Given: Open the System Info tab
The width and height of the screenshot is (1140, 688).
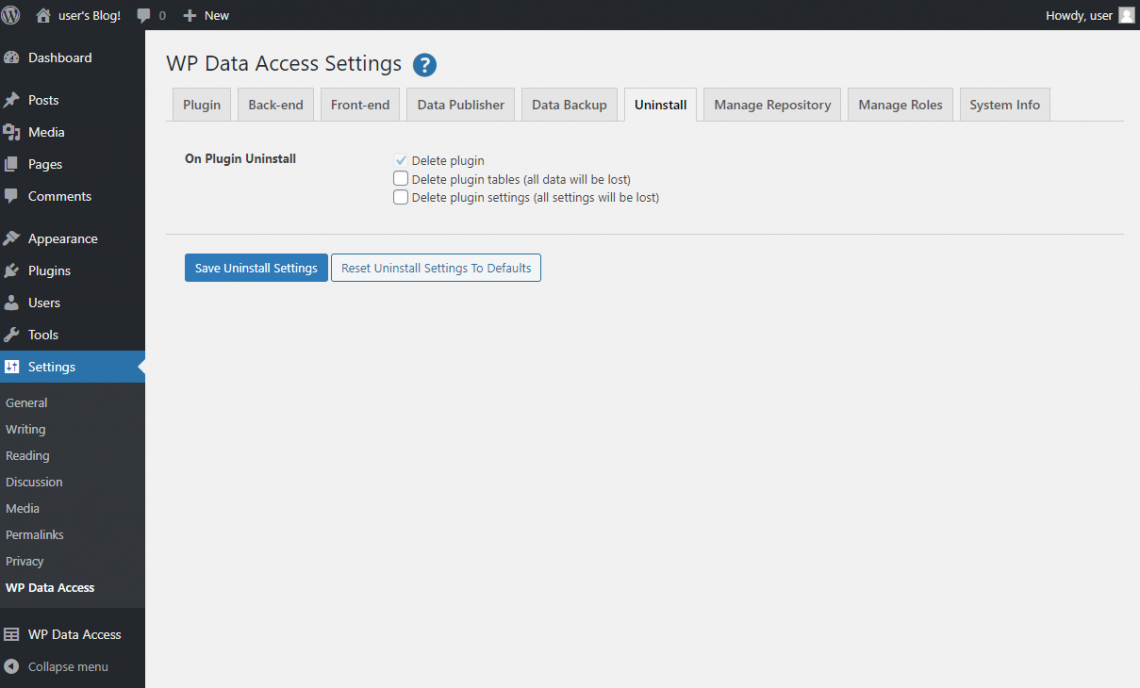Looking at the screenshot, I should (1004, 104).
